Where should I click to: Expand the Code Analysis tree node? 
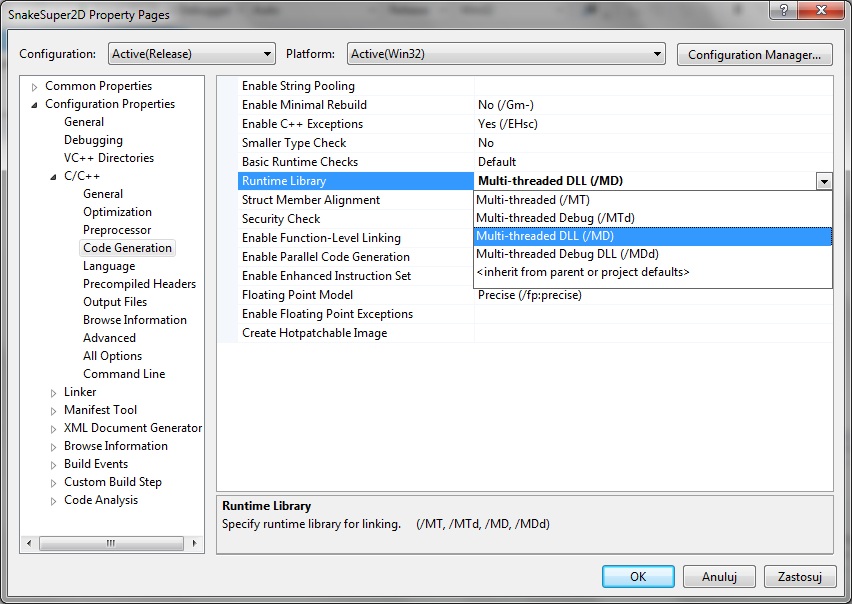pyautogui.click(x=53, y=501)
